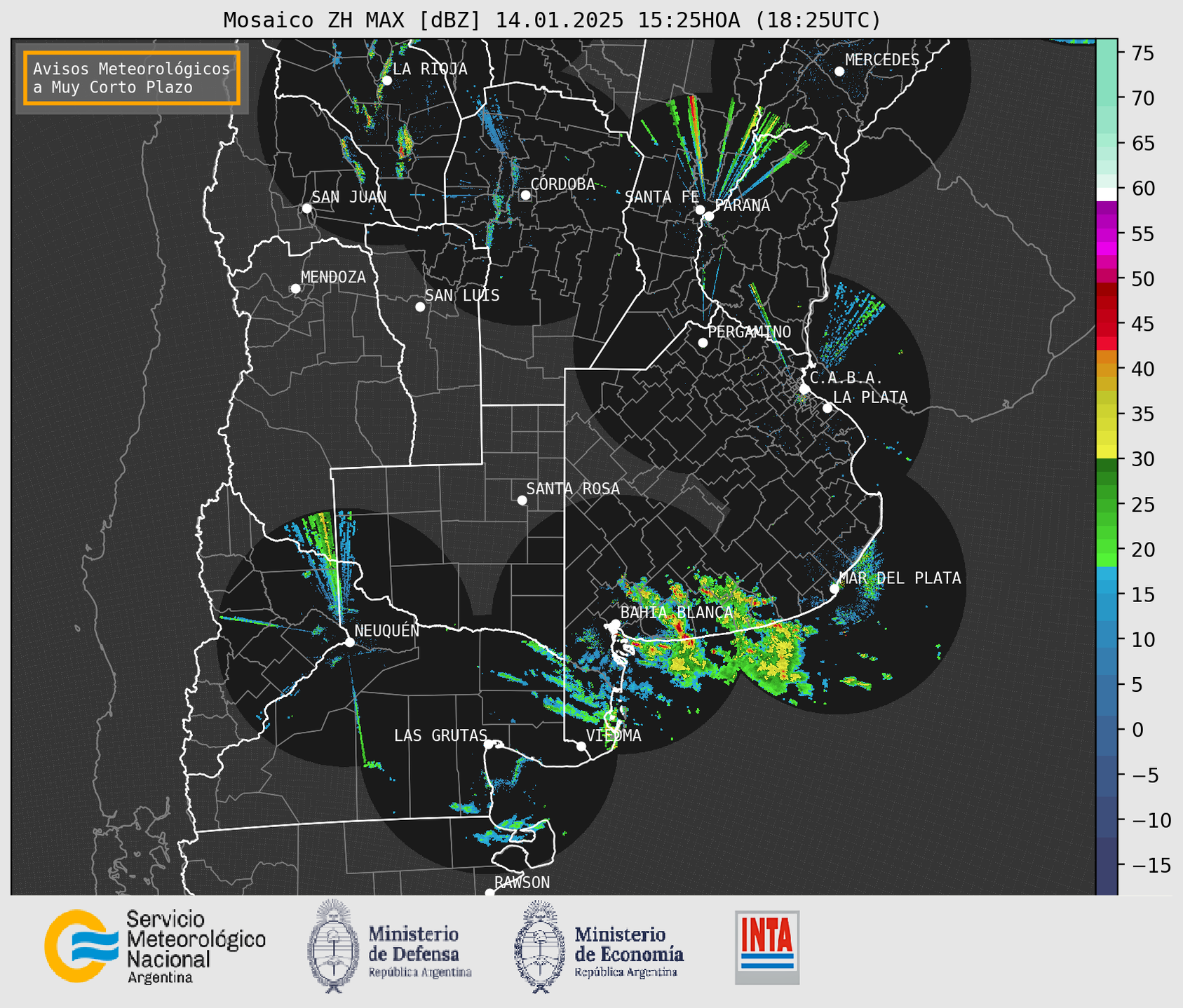The image size is (1183, 1008).
Task: Click the BAHÍA BLANCA city marker
Action: point(615,624)
